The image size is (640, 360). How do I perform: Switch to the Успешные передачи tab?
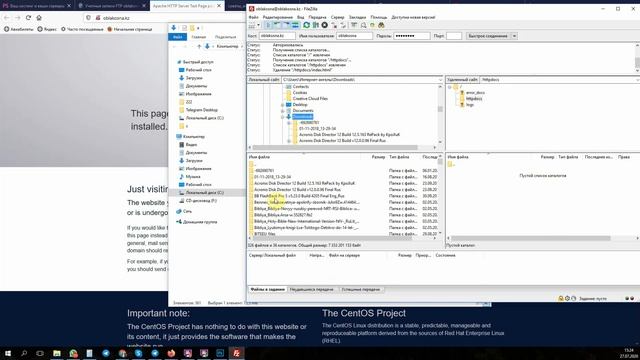360,289
